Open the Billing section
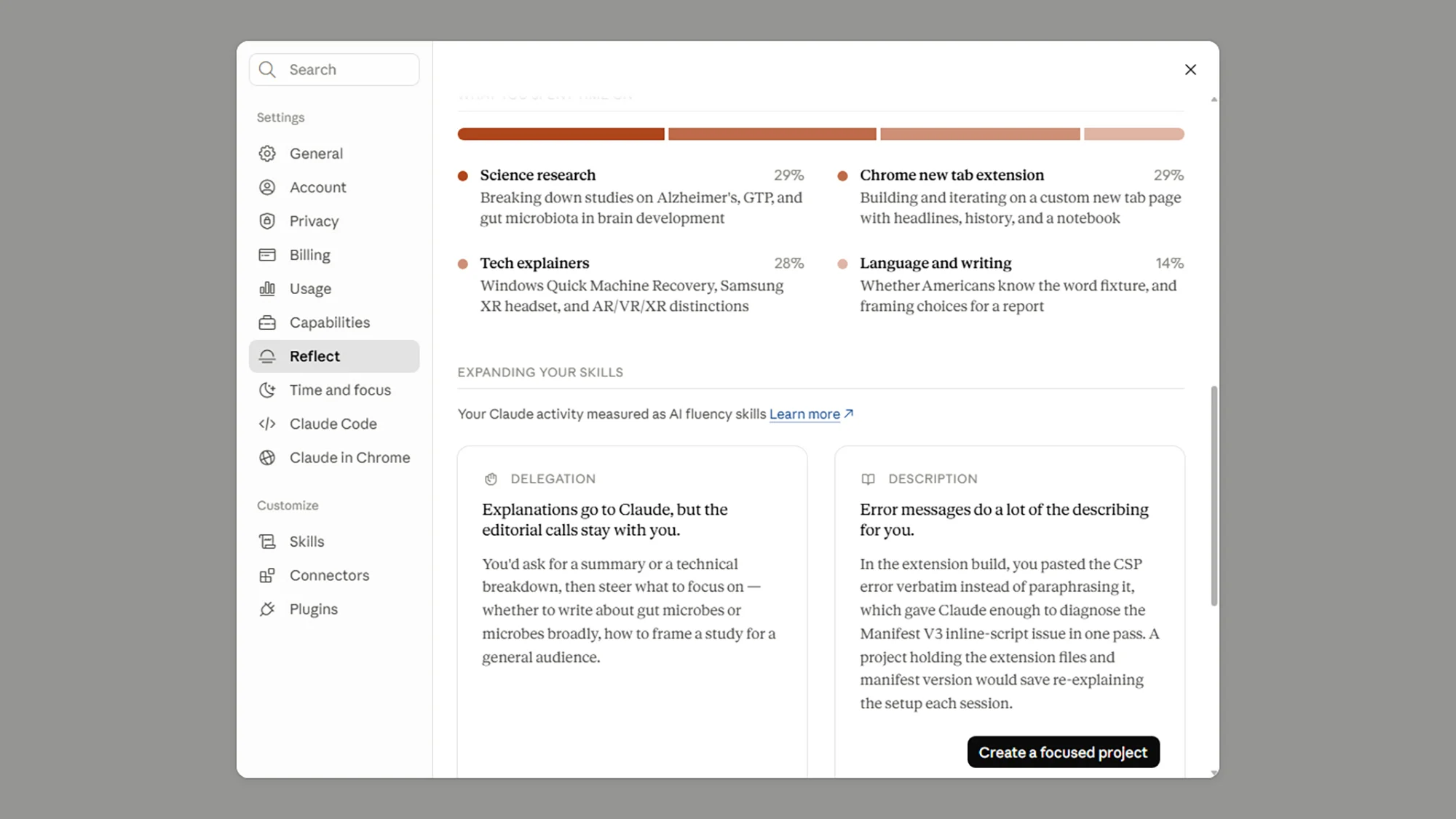Image resolution: width=1456 pixels, height=819 pixels. pos(334,255)
